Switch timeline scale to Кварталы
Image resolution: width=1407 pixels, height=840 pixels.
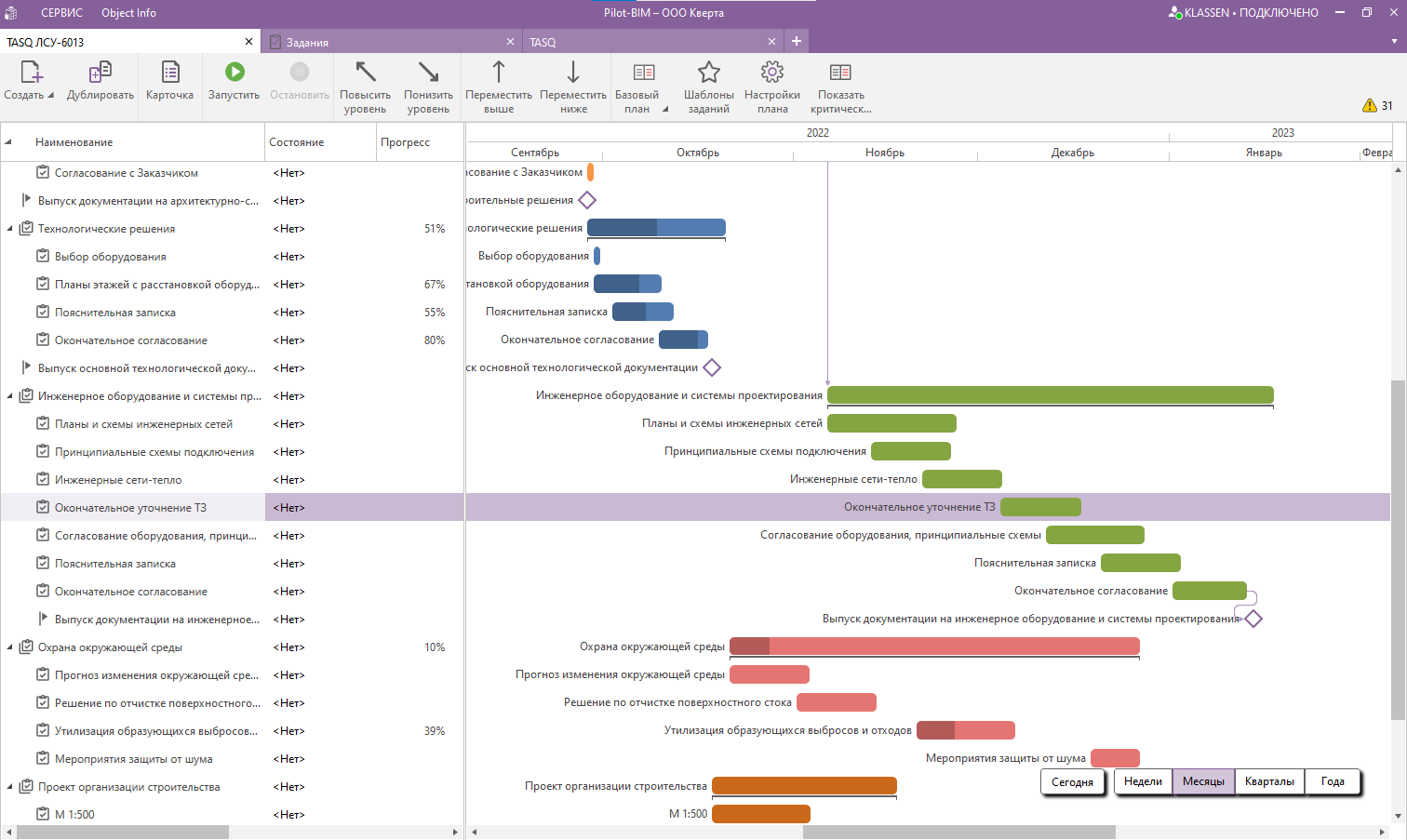point(1269,782)
